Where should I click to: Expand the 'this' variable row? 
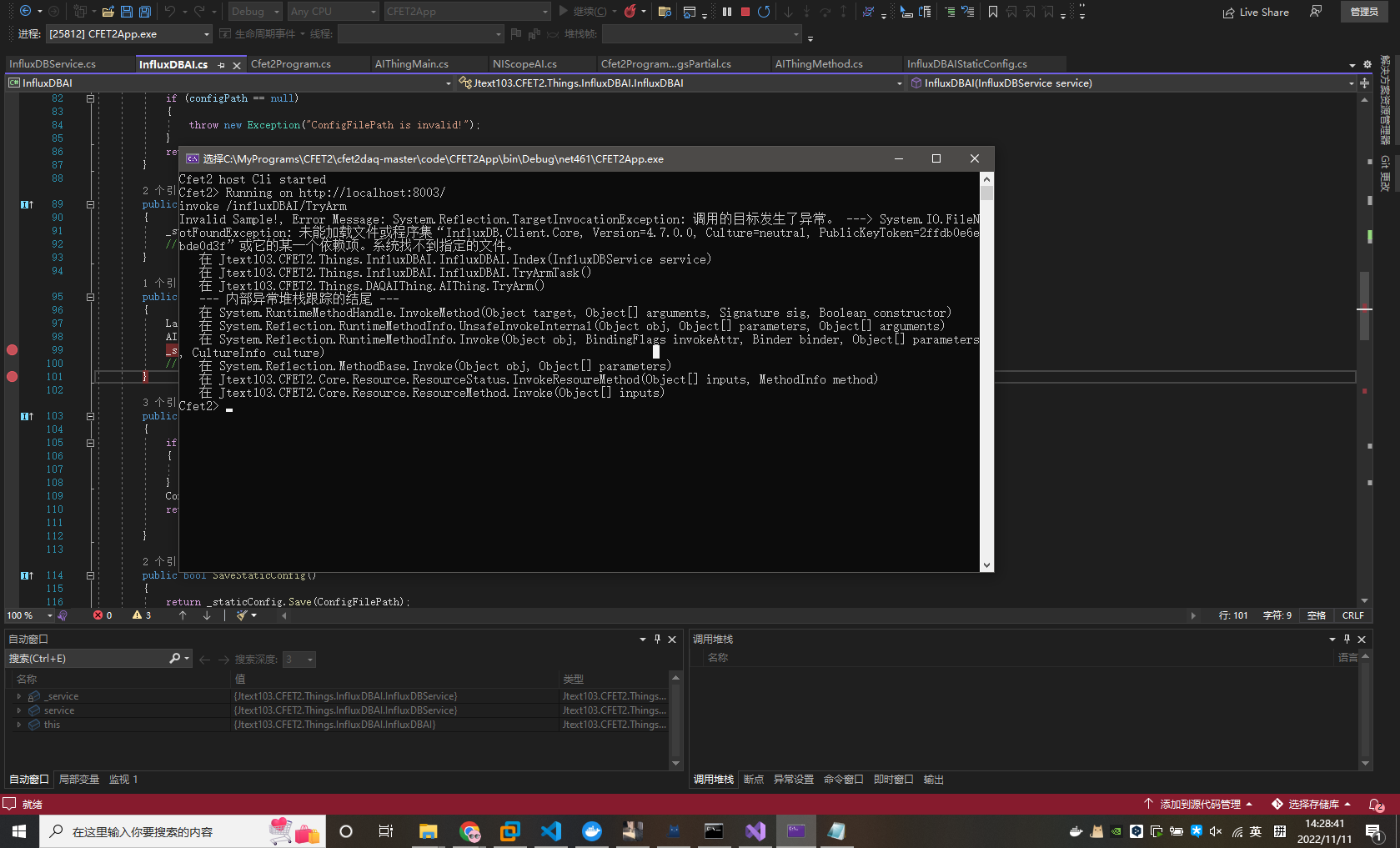19,725
